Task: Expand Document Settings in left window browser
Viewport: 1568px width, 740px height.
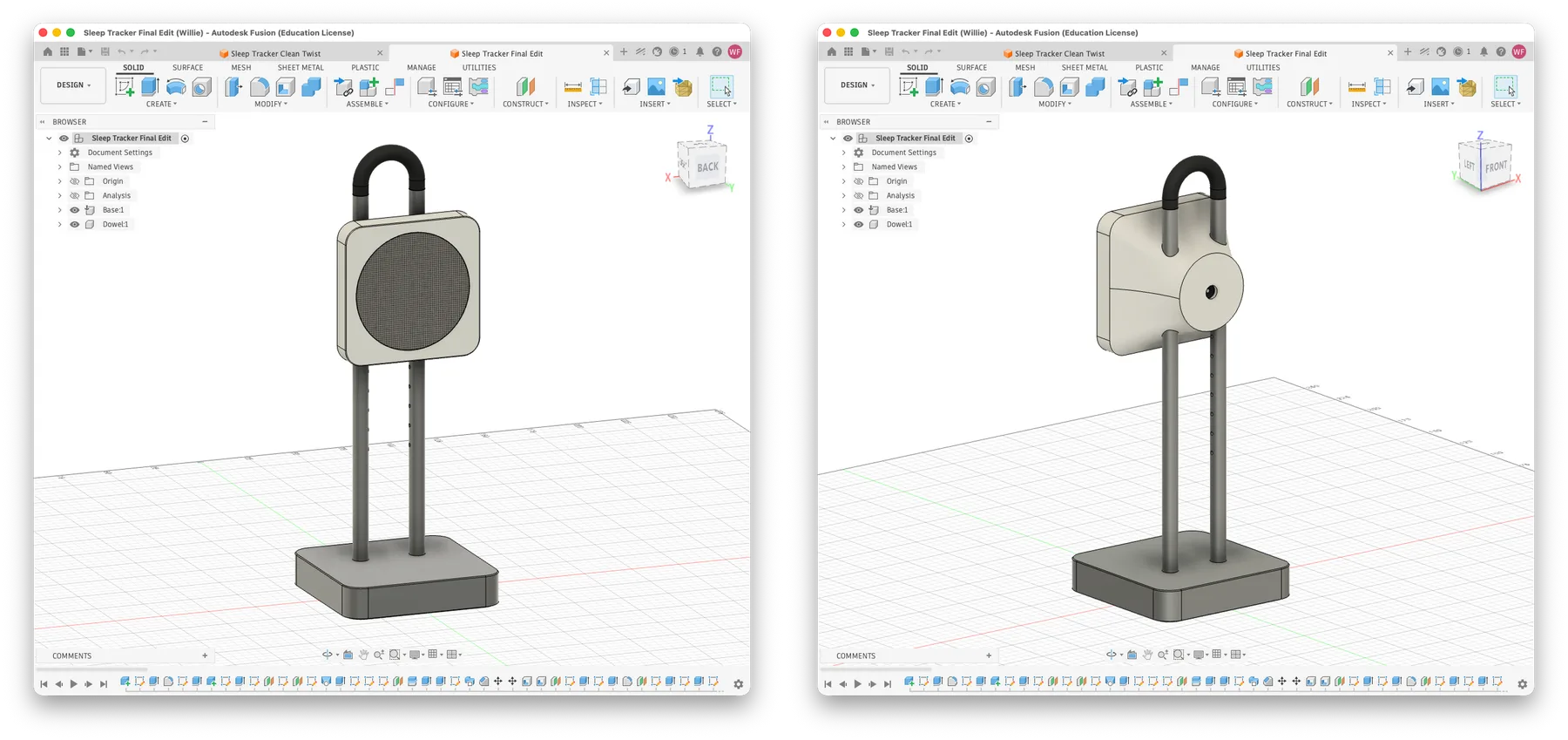Action: tap(60, 153)
